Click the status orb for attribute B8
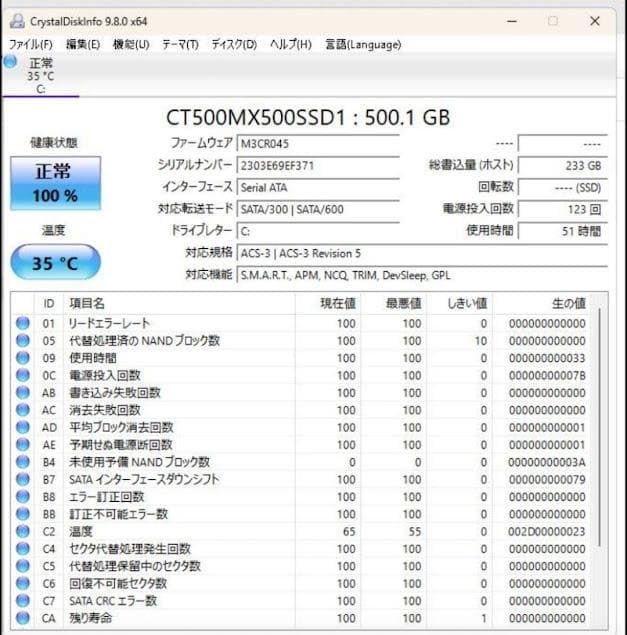The width and height of the screenshot is (627, 635). coord(23,496)
